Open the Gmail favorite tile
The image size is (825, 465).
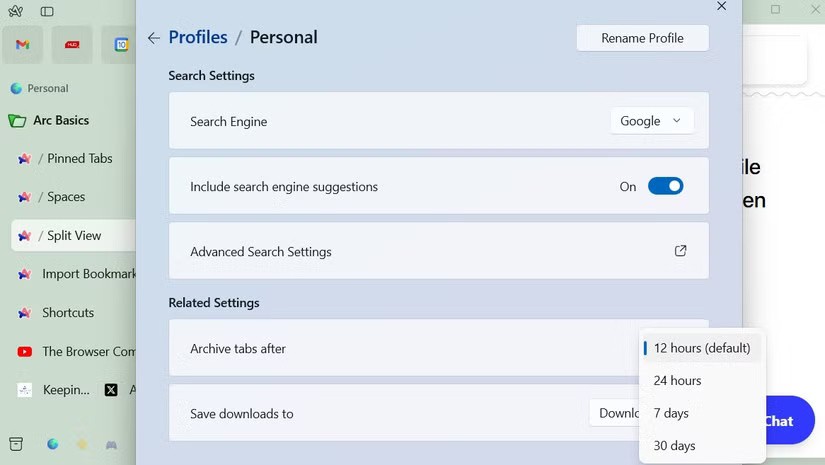coord(23,45)
